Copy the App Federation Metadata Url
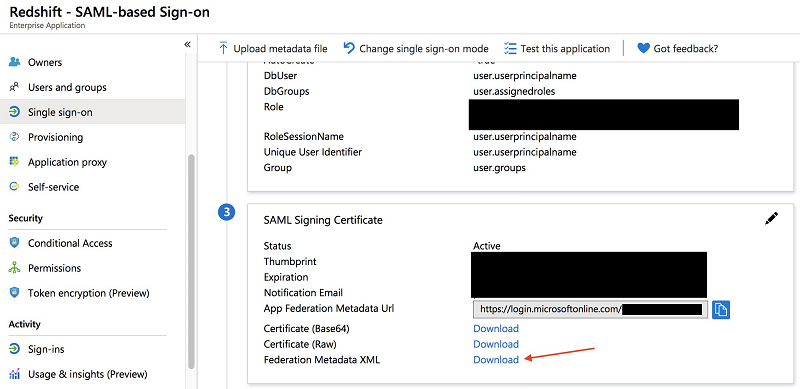Viewport: 800px width, 389px height. click(721, 309)
